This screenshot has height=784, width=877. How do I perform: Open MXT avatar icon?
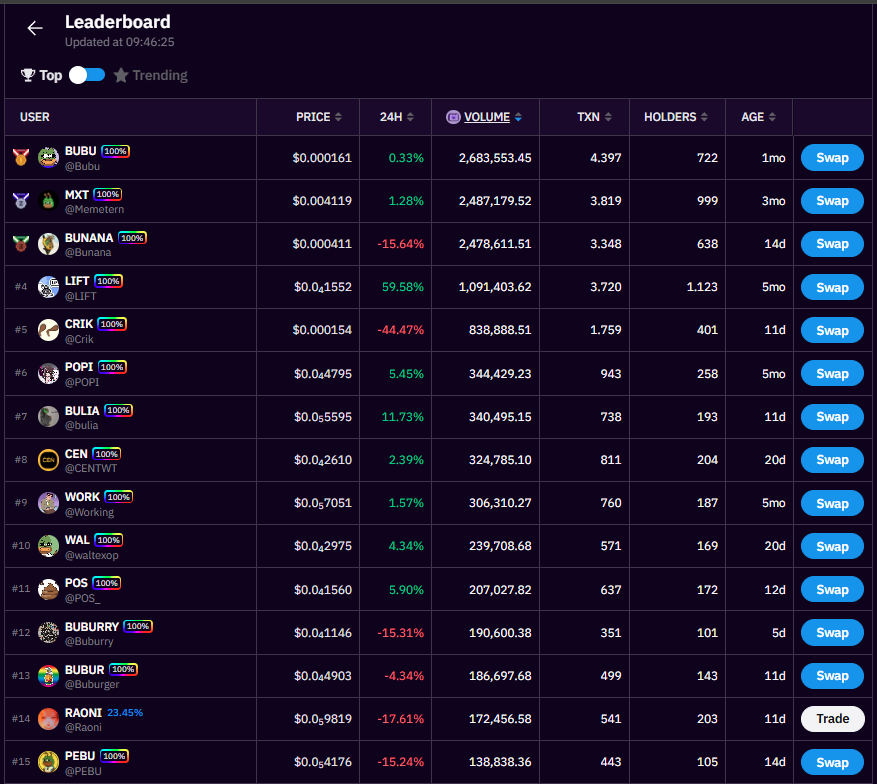48,201
